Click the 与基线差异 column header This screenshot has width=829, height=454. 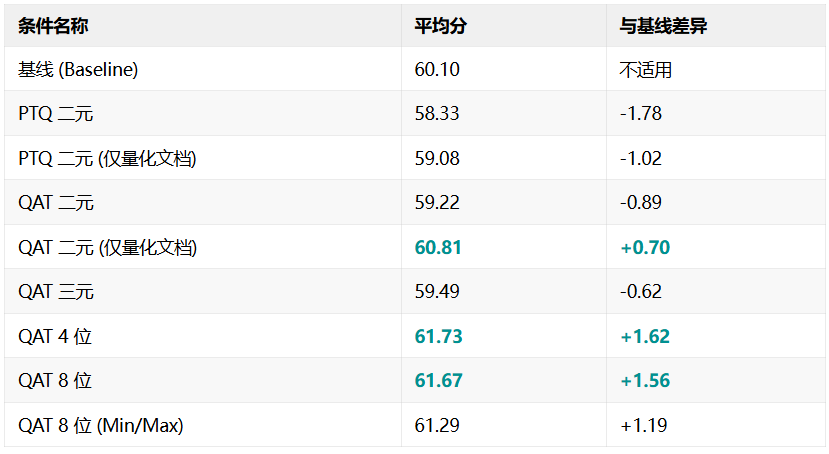(663, 26)
